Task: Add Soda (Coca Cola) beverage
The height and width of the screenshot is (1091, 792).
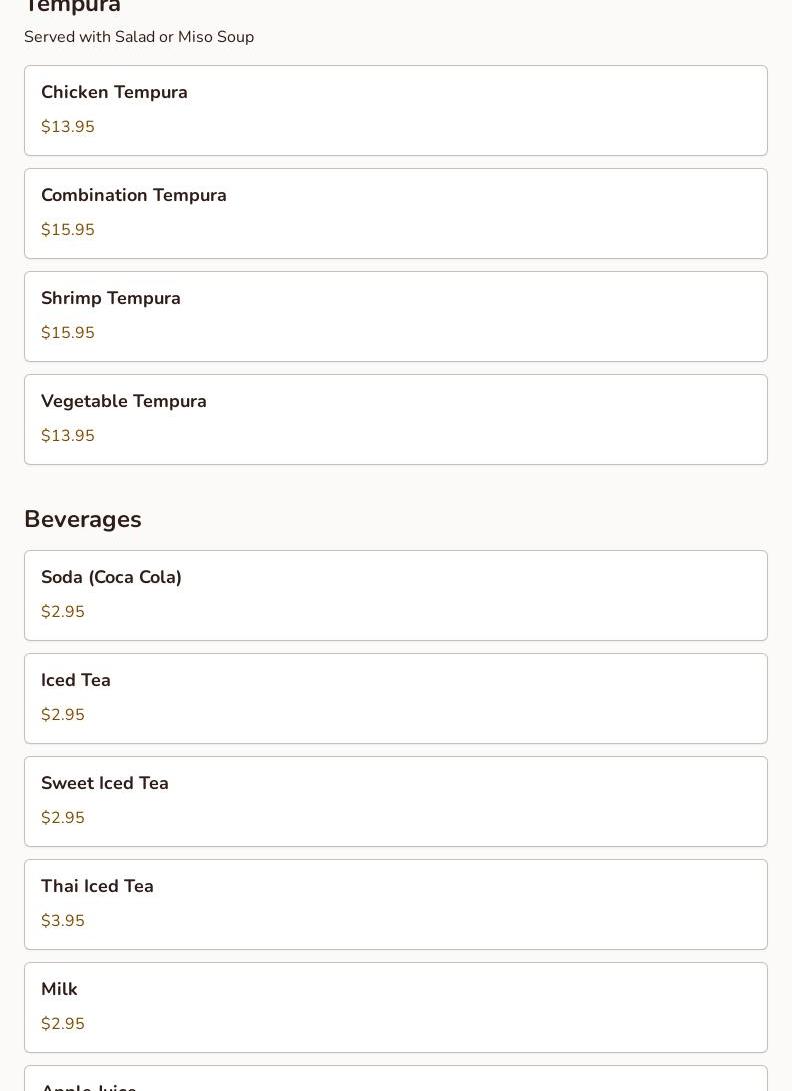Action: pos(395,596)
